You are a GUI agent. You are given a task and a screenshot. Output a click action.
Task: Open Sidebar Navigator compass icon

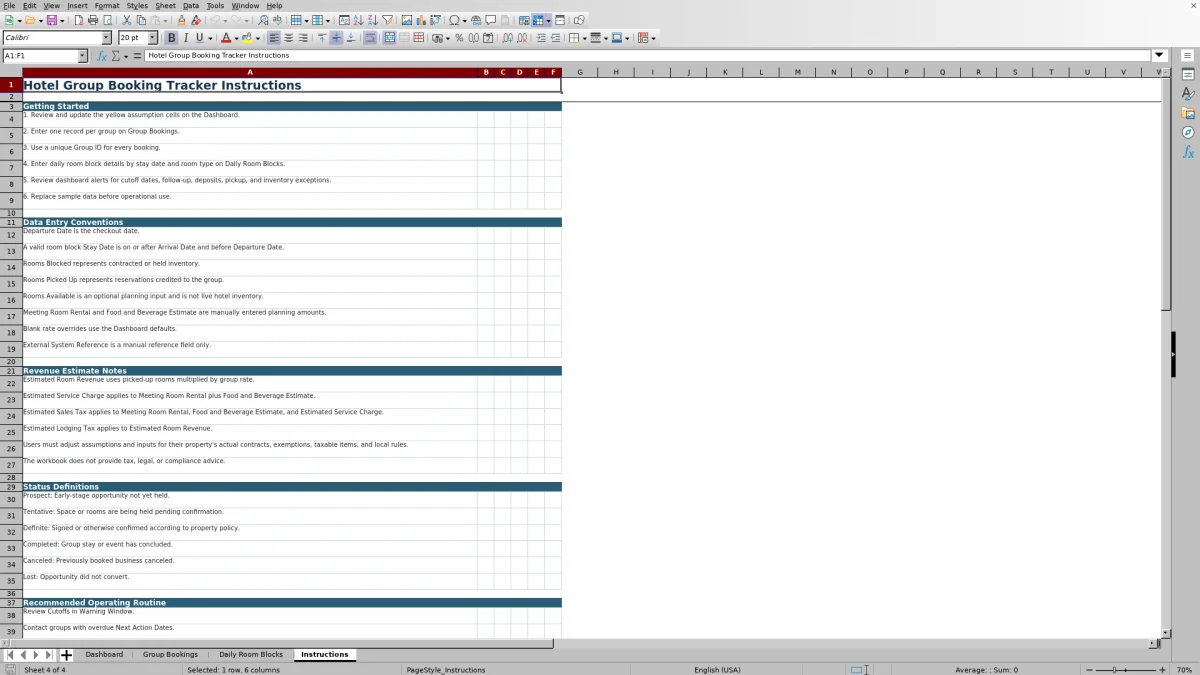(x=1188, y=133)
